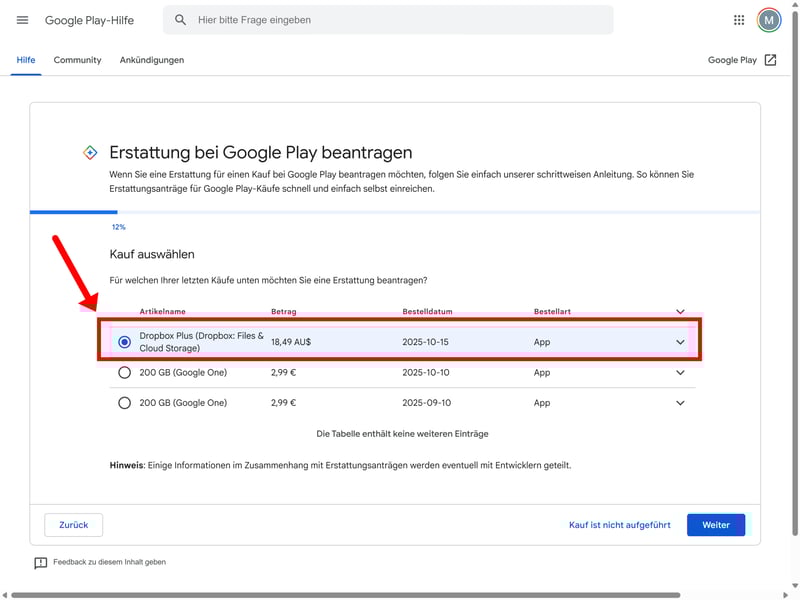Click the Google Play refund logo icon
This screenshot has height=600, width=800.
pos(89,153)
